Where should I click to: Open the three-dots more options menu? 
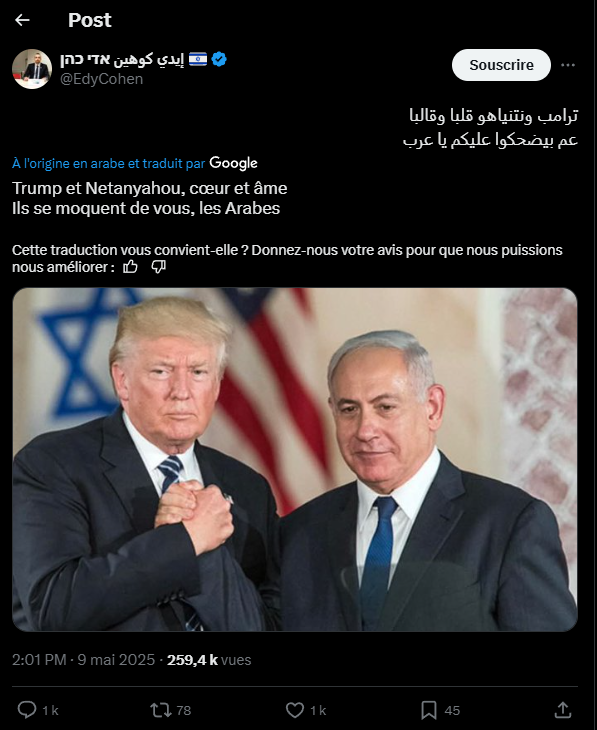568,65
